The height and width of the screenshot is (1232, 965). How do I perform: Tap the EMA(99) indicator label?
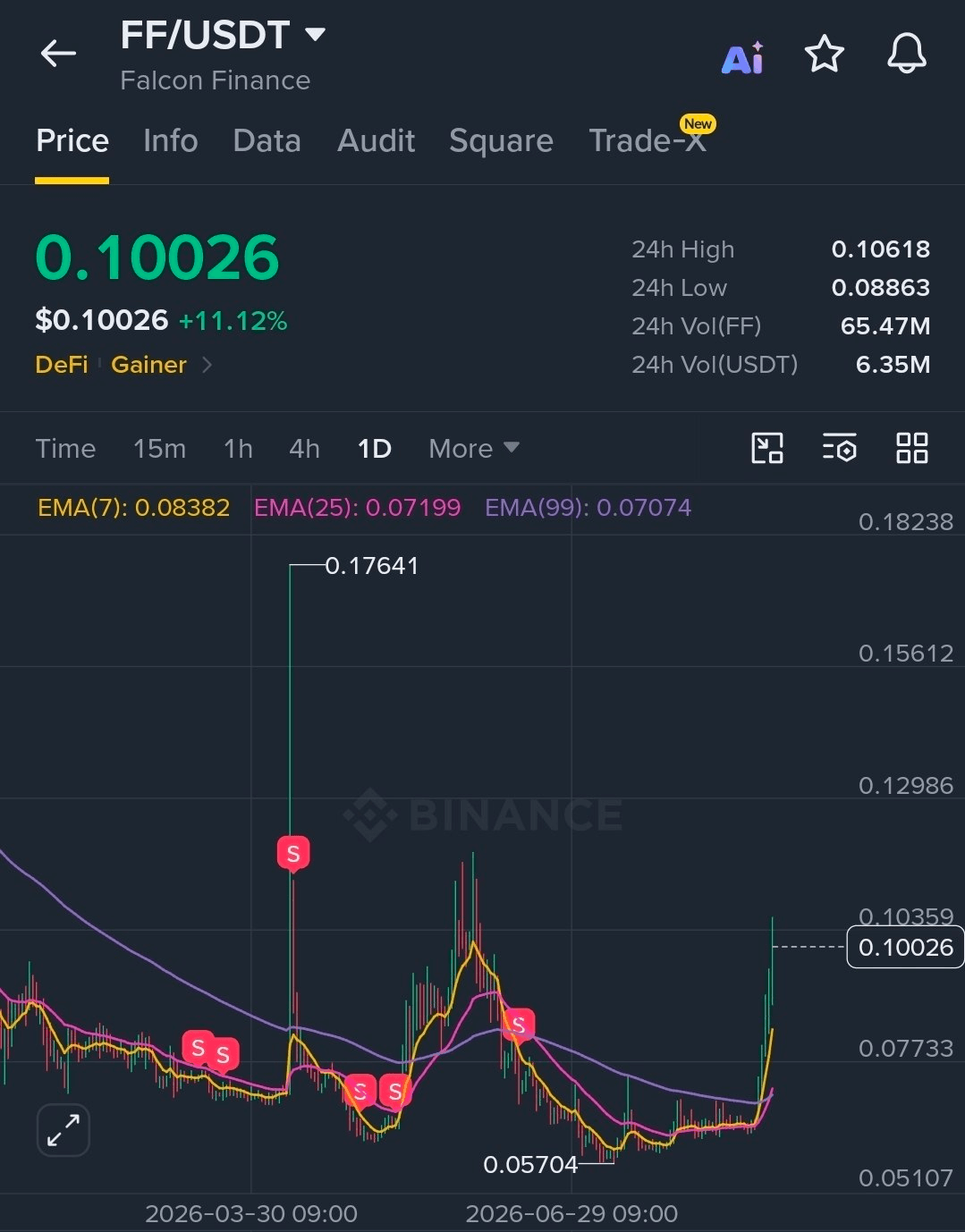coord(588,508)
